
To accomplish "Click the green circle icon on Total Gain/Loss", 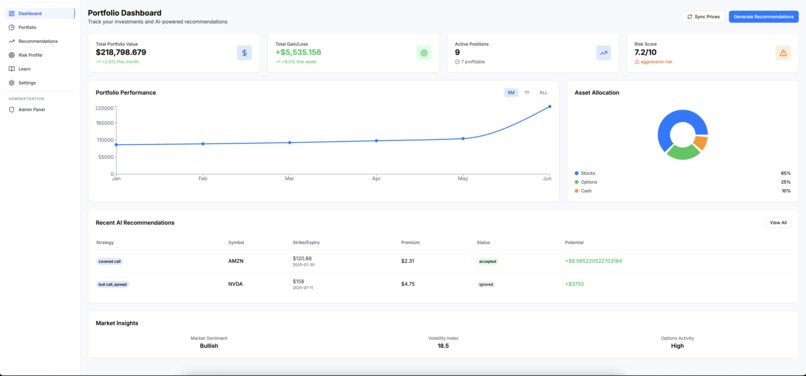I will [424, 53].
